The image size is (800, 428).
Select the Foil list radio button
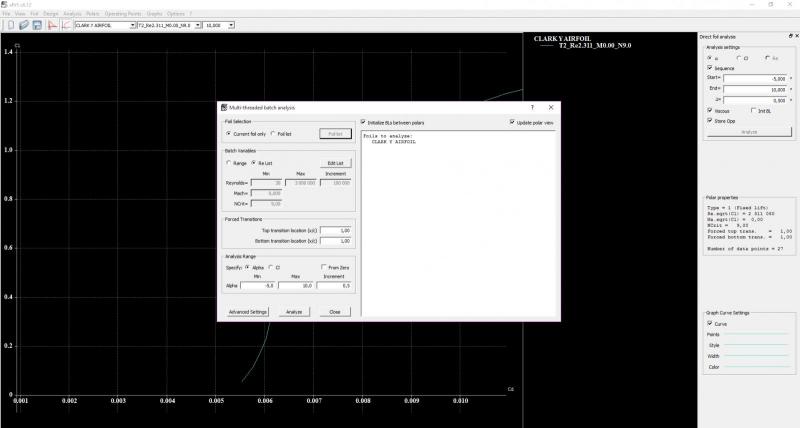pos(274,133)
